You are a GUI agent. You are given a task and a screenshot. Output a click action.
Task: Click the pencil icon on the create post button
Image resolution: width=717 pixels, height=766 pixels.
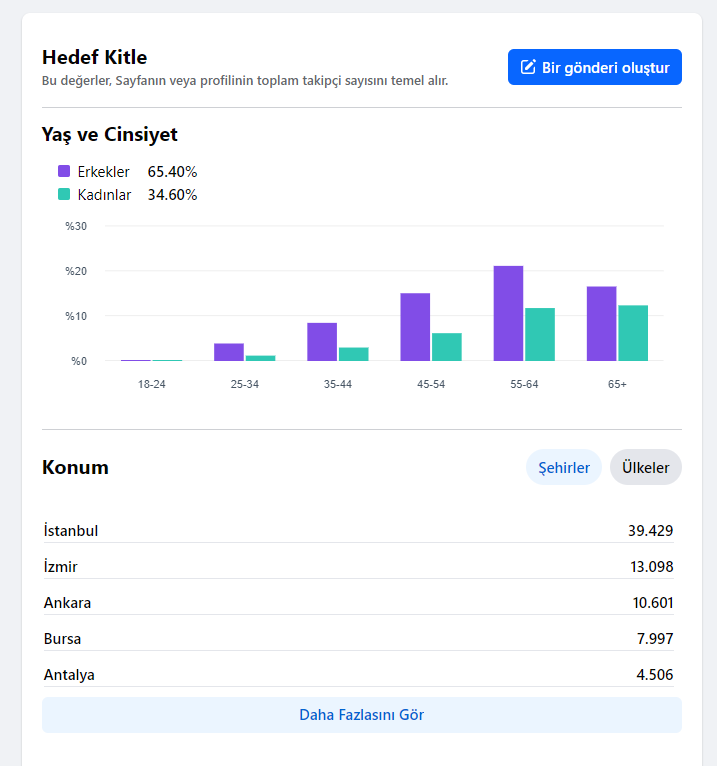click(528, 67)
